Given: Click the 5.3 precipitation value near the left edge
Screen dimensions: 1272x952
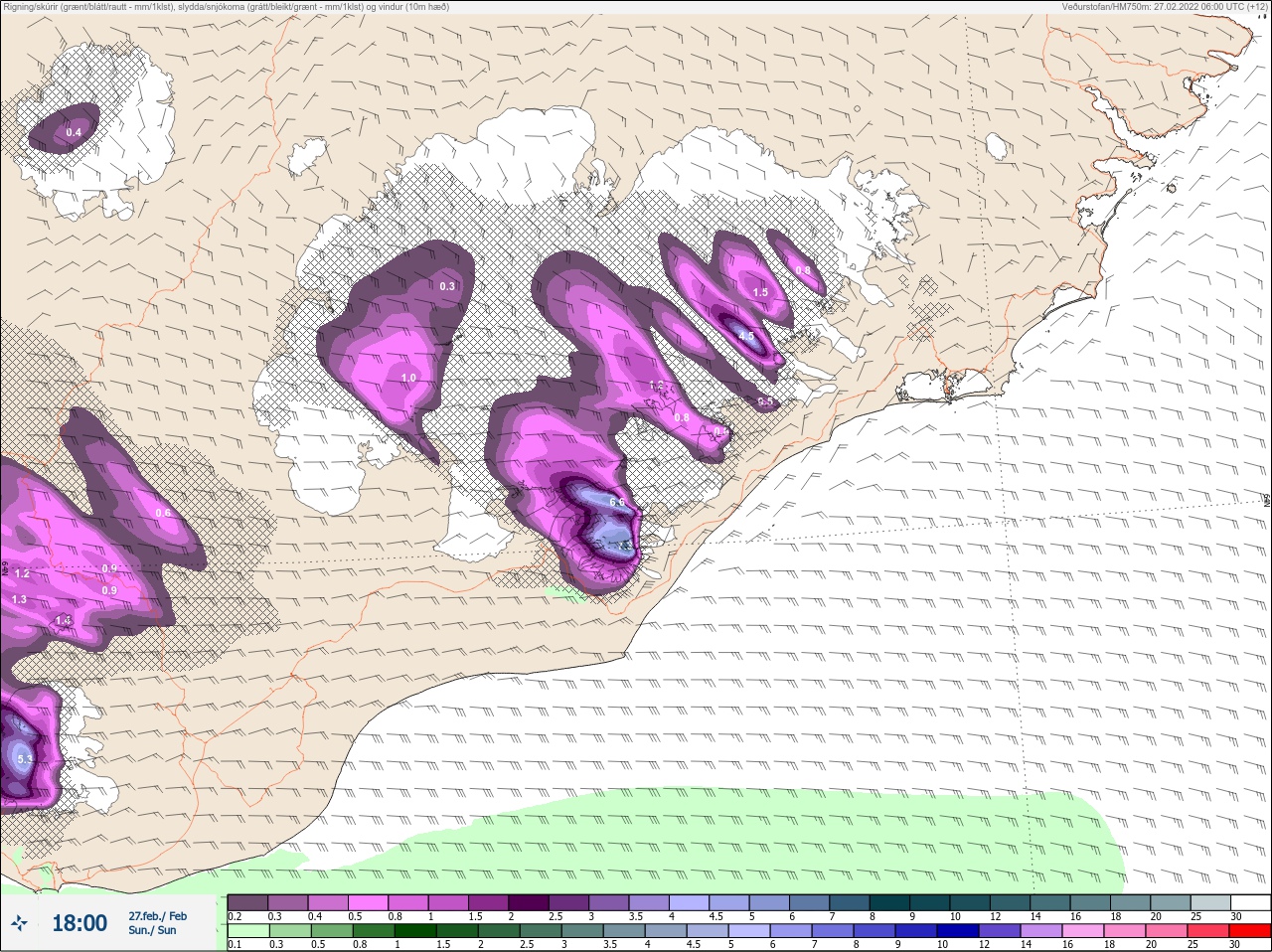Looking at the screenshot, I should [25, 760].
